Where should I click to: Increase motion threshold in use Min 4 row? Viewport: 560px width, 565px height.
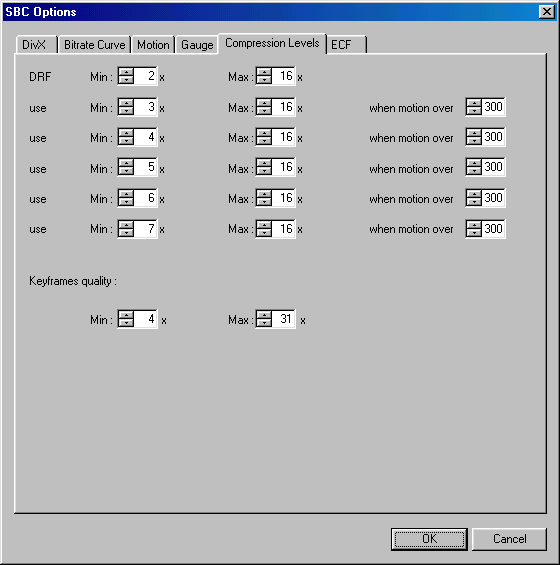click(474, 133)
